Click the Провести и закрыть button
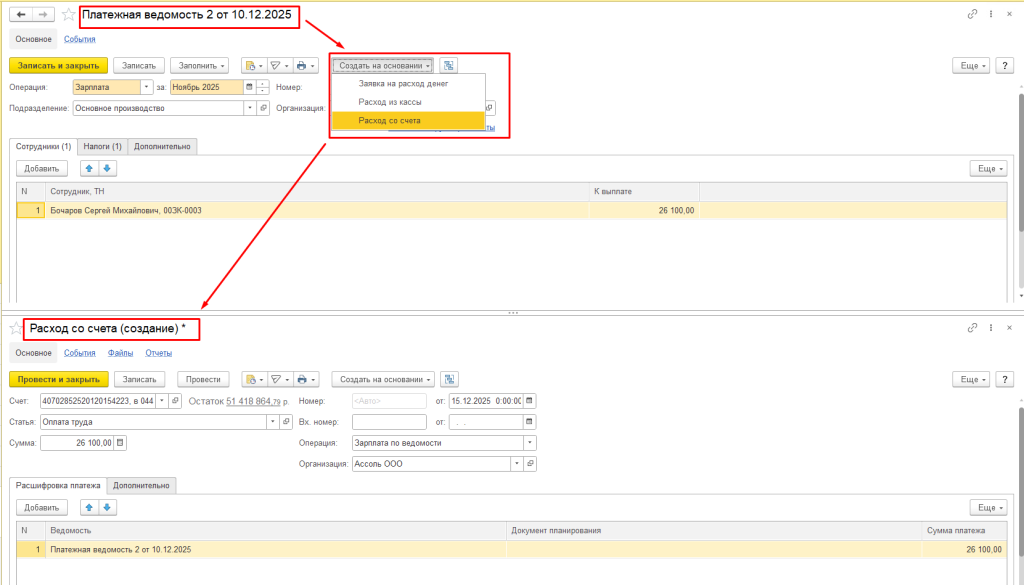Image resolution: width=1024 pixels, height=585 pixels. [59, 380]
